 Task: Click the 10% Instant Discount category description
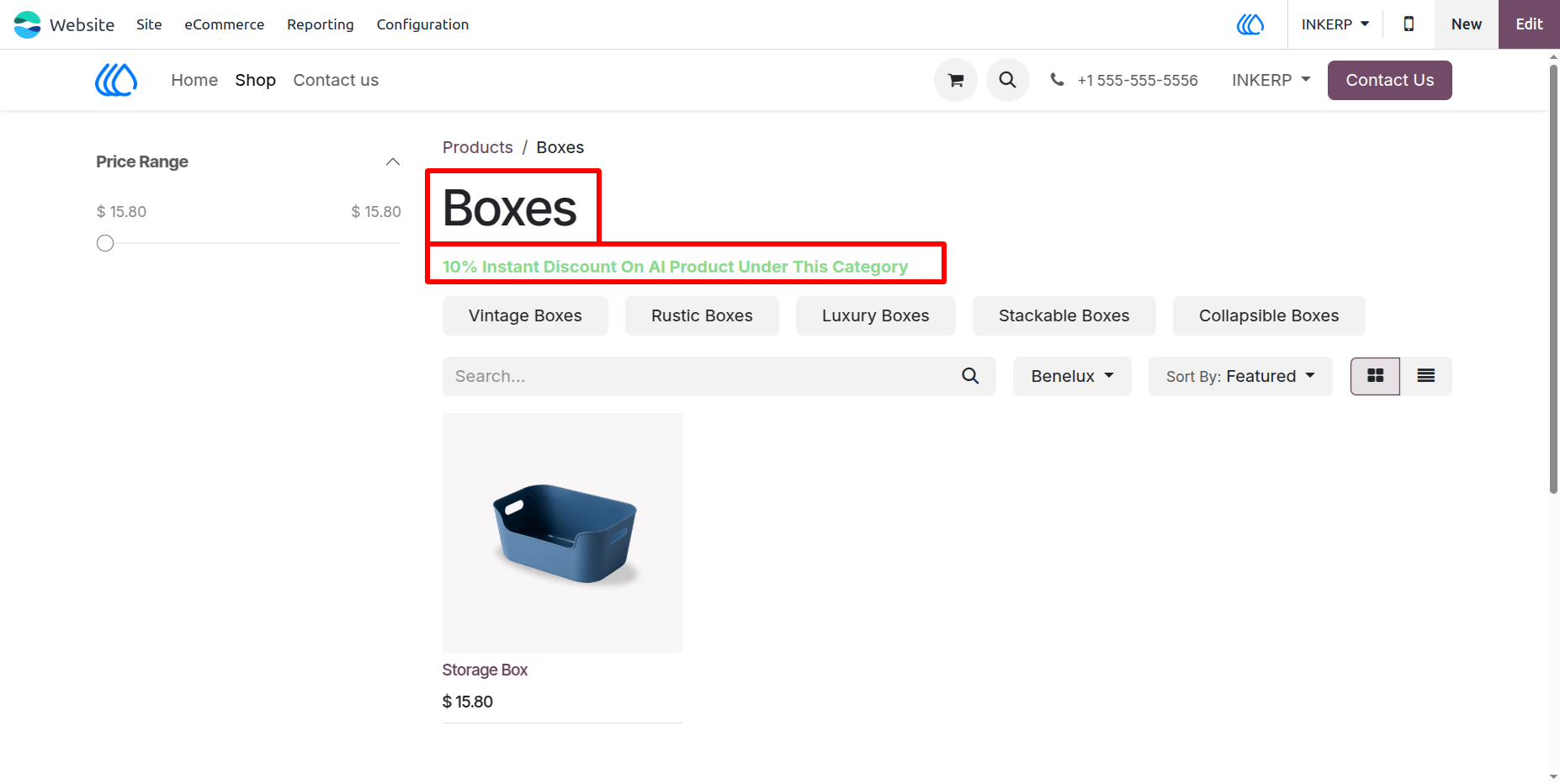point(675,267)
